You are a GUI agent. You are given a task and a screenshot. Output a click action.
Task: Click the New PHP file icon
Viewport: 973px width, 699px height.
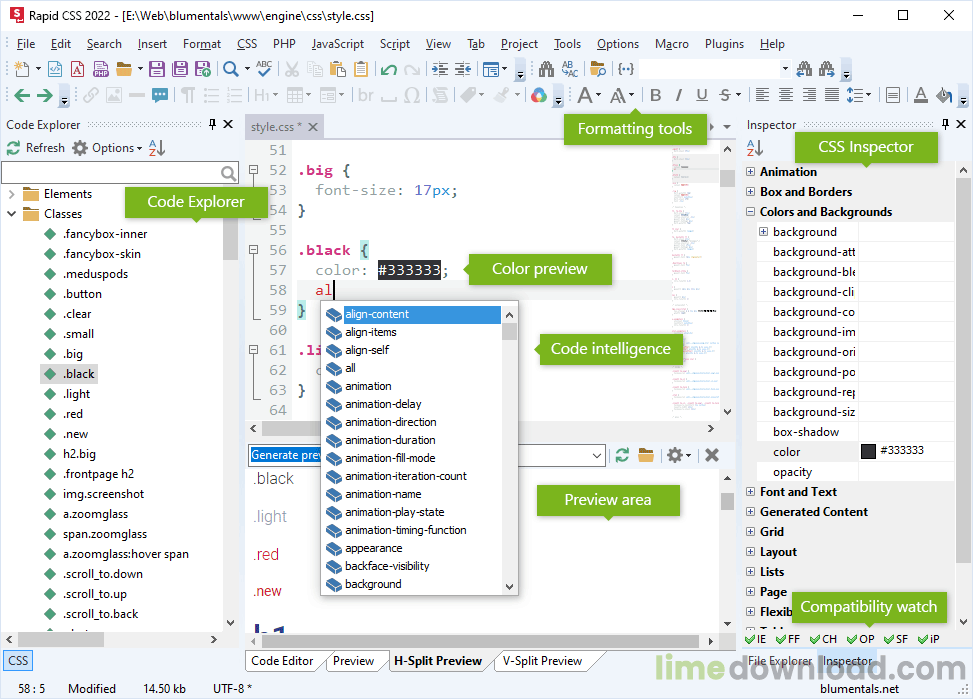click(101, 69)
